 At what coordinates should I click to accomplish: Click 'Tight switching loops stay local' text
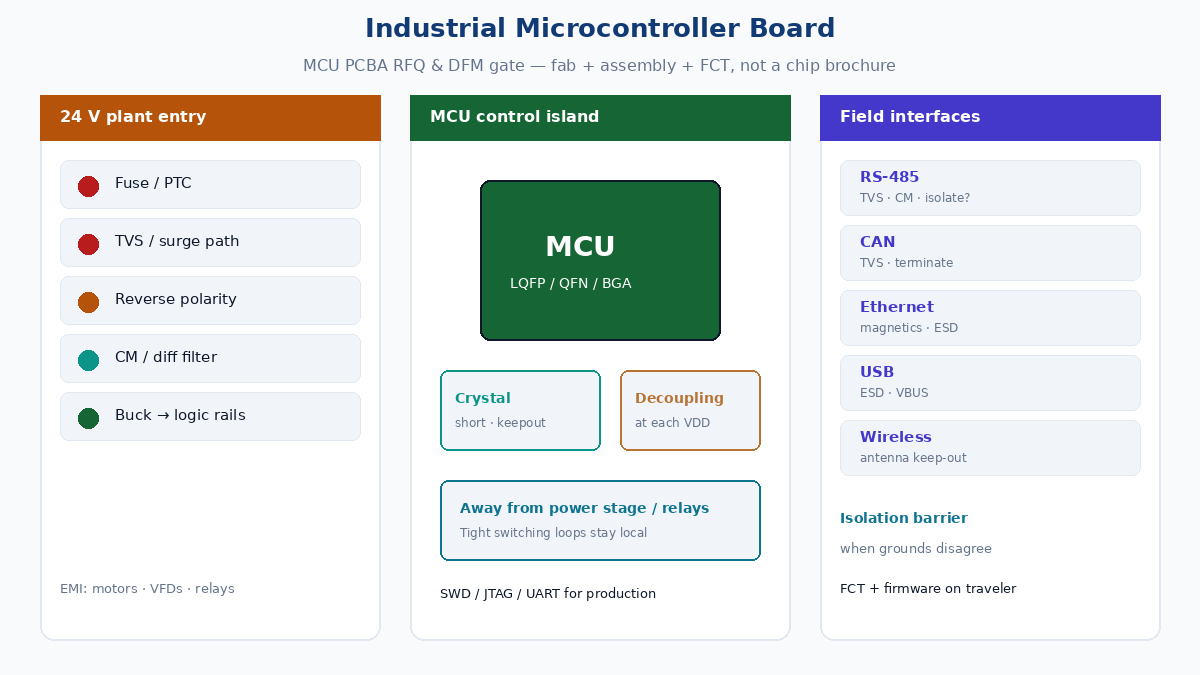pos(553,533)
